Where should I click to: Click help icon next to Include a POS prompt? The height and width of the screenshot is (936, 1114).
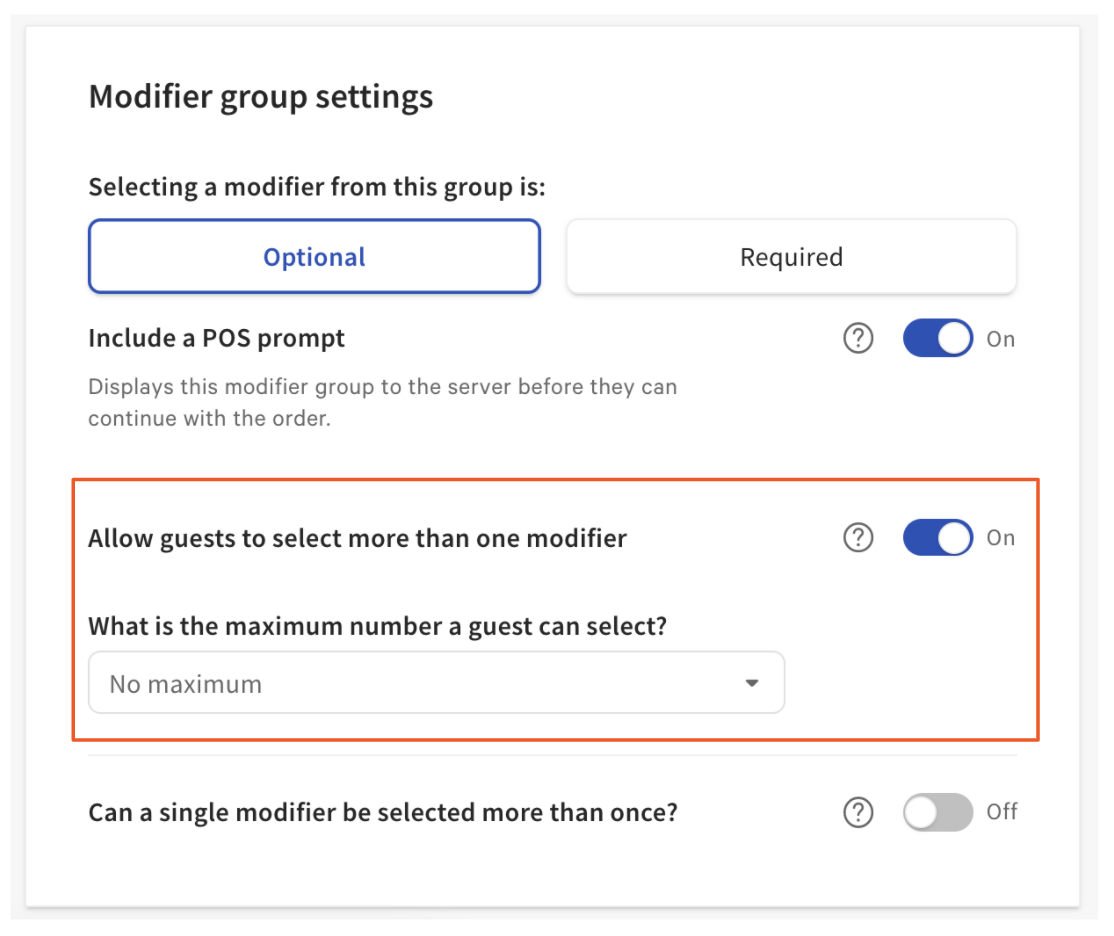858,339
